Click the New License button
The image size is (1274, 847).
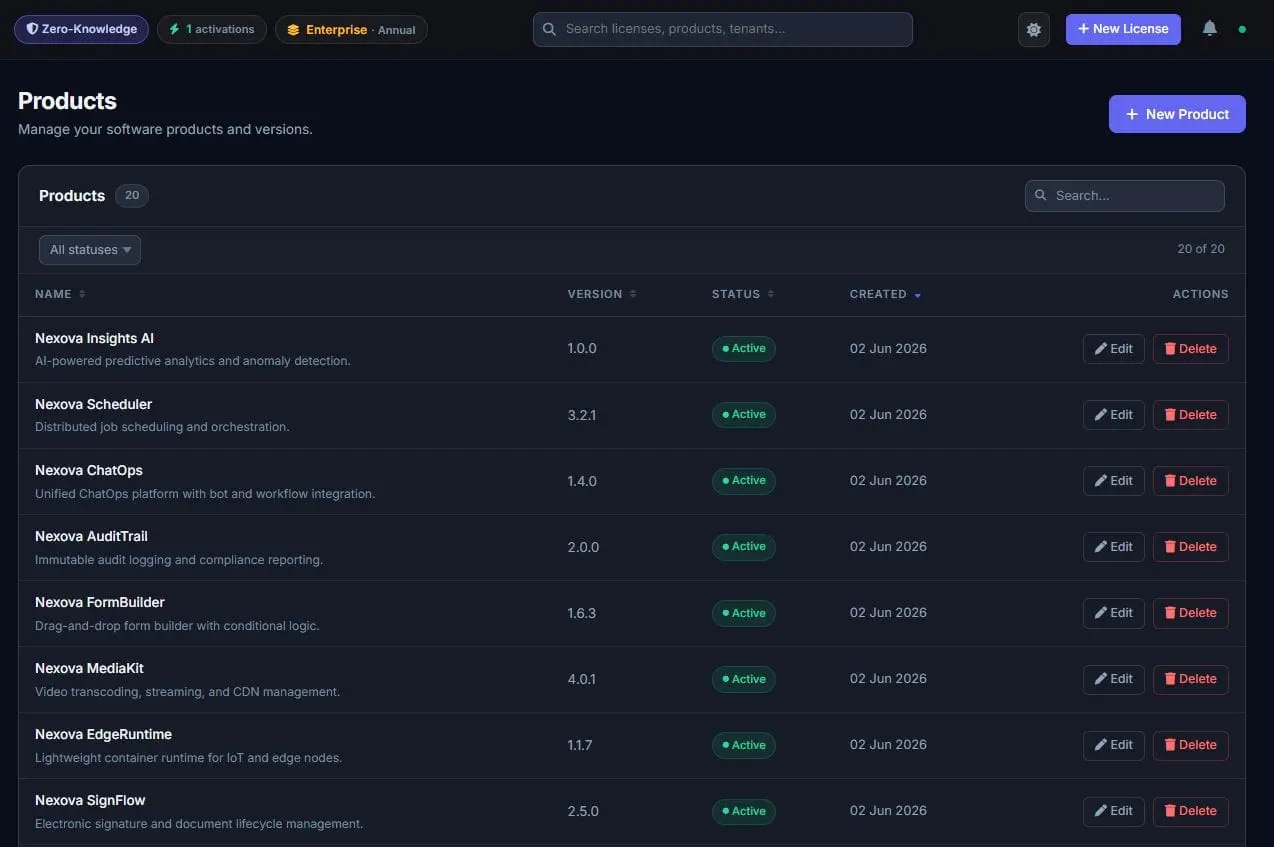click(x=1123, y=29)
